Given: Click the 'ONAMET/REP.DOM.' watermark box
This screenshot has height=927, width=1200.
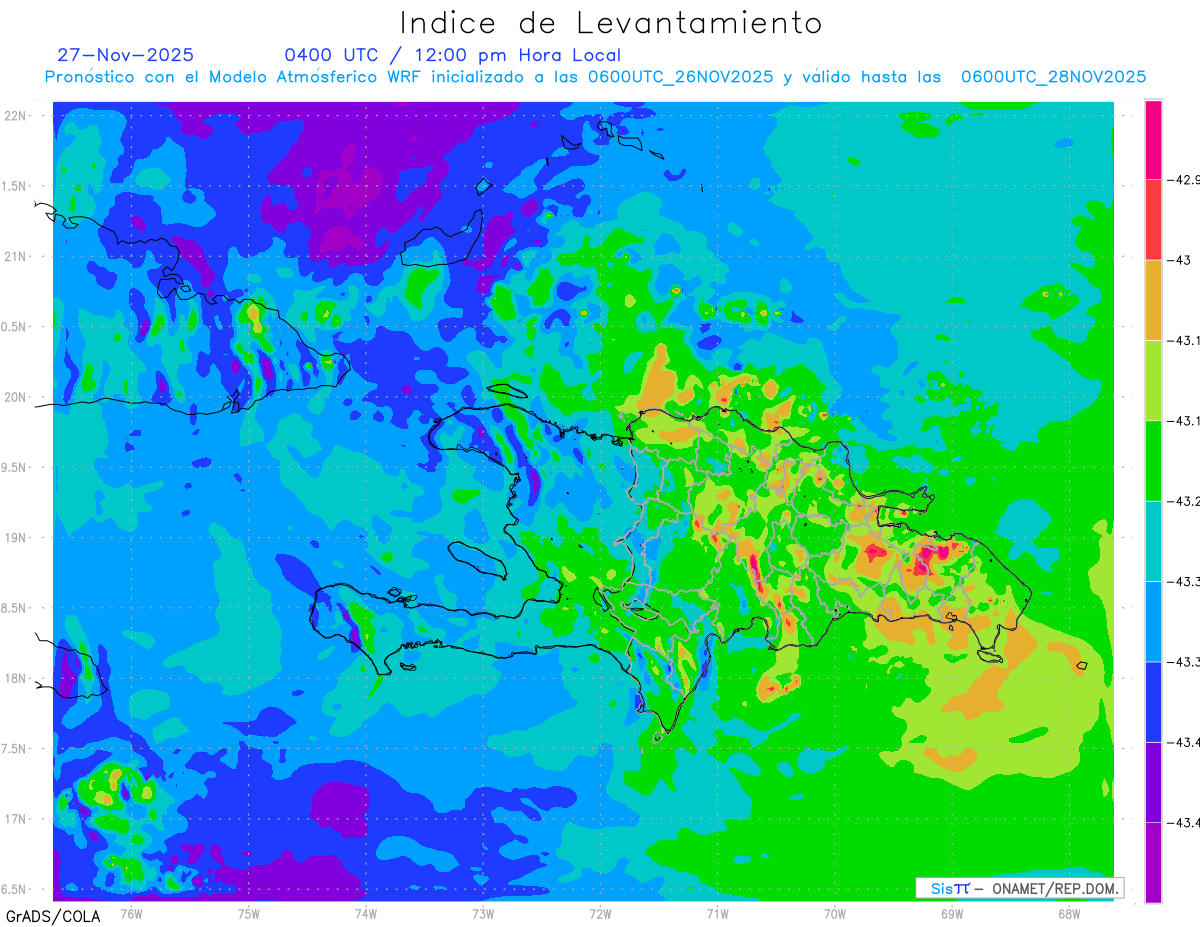Looking at the screenshot, I should coord(1019,888).
